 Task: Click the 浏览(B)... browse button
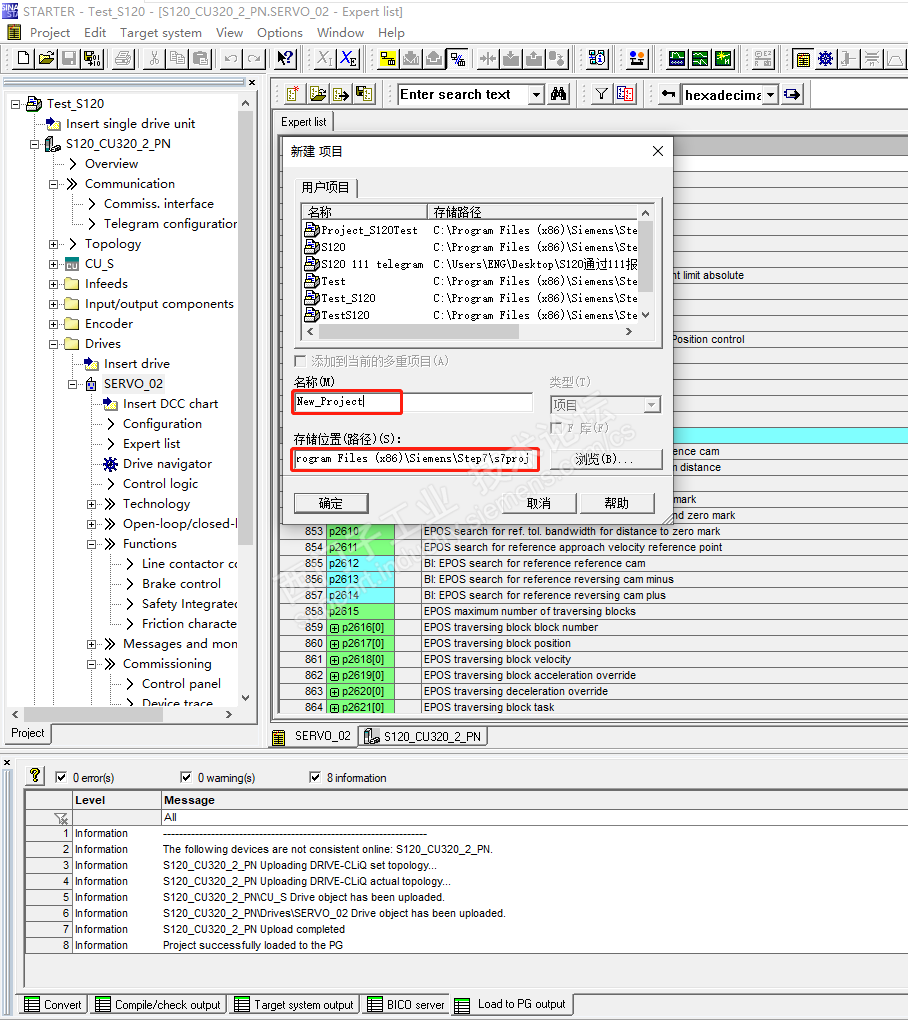[x=606, y=459]
